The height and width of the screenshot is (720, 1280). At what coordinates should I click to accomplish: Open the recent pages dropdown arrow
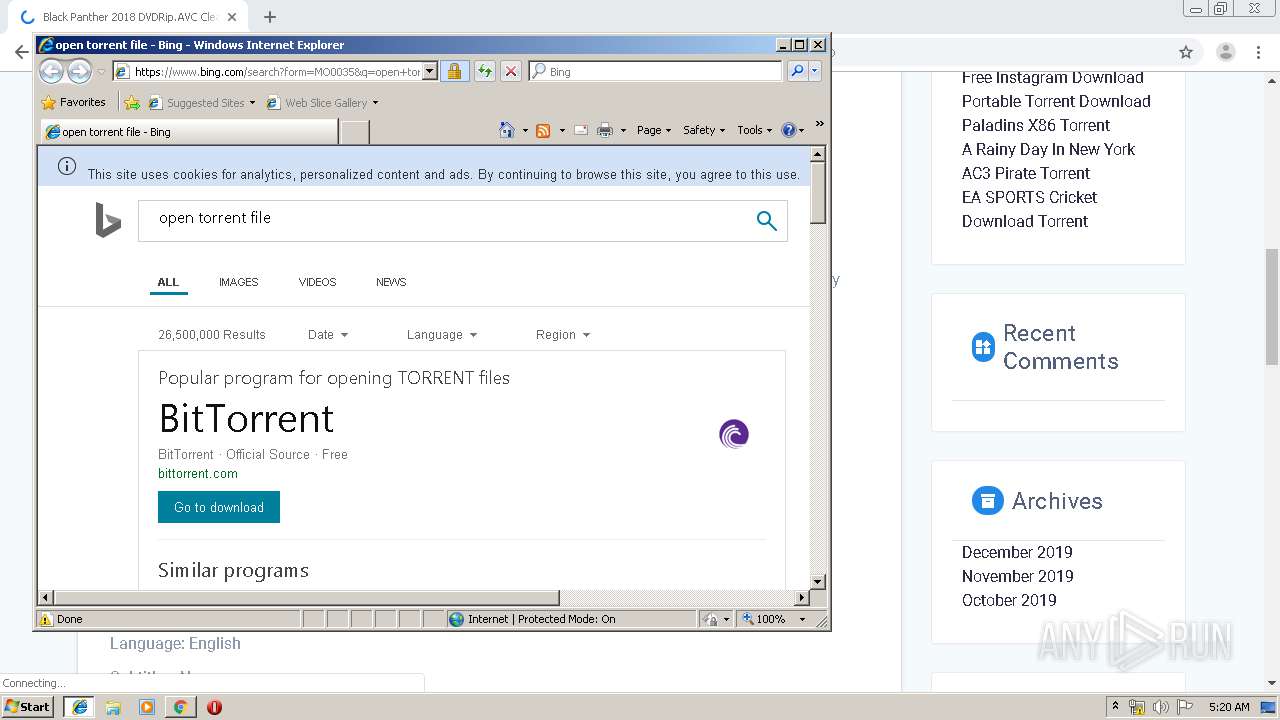[x=101, y=72]
